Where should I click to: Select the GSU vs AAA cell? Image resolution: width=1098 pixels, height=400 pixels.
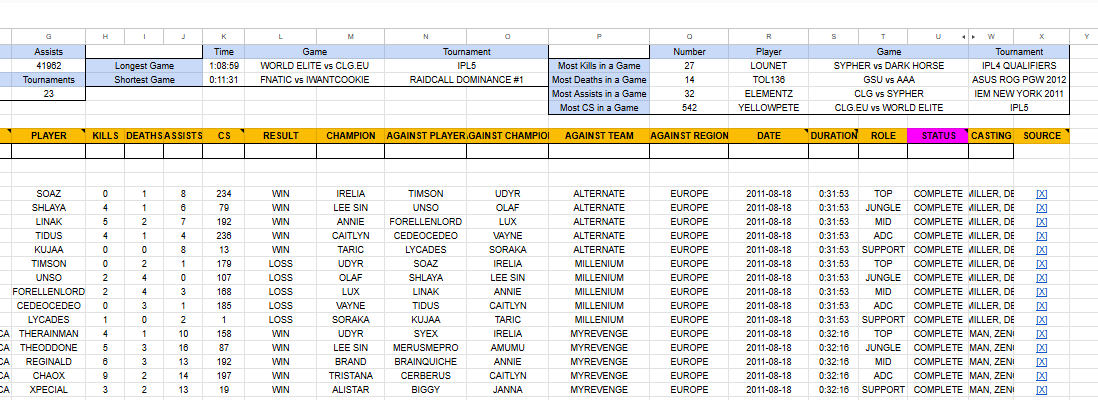point(889,80)
